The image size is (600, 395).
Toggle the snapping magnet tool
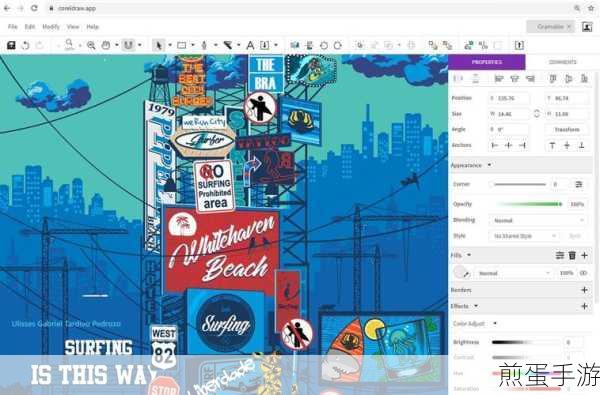click(128, 45)
